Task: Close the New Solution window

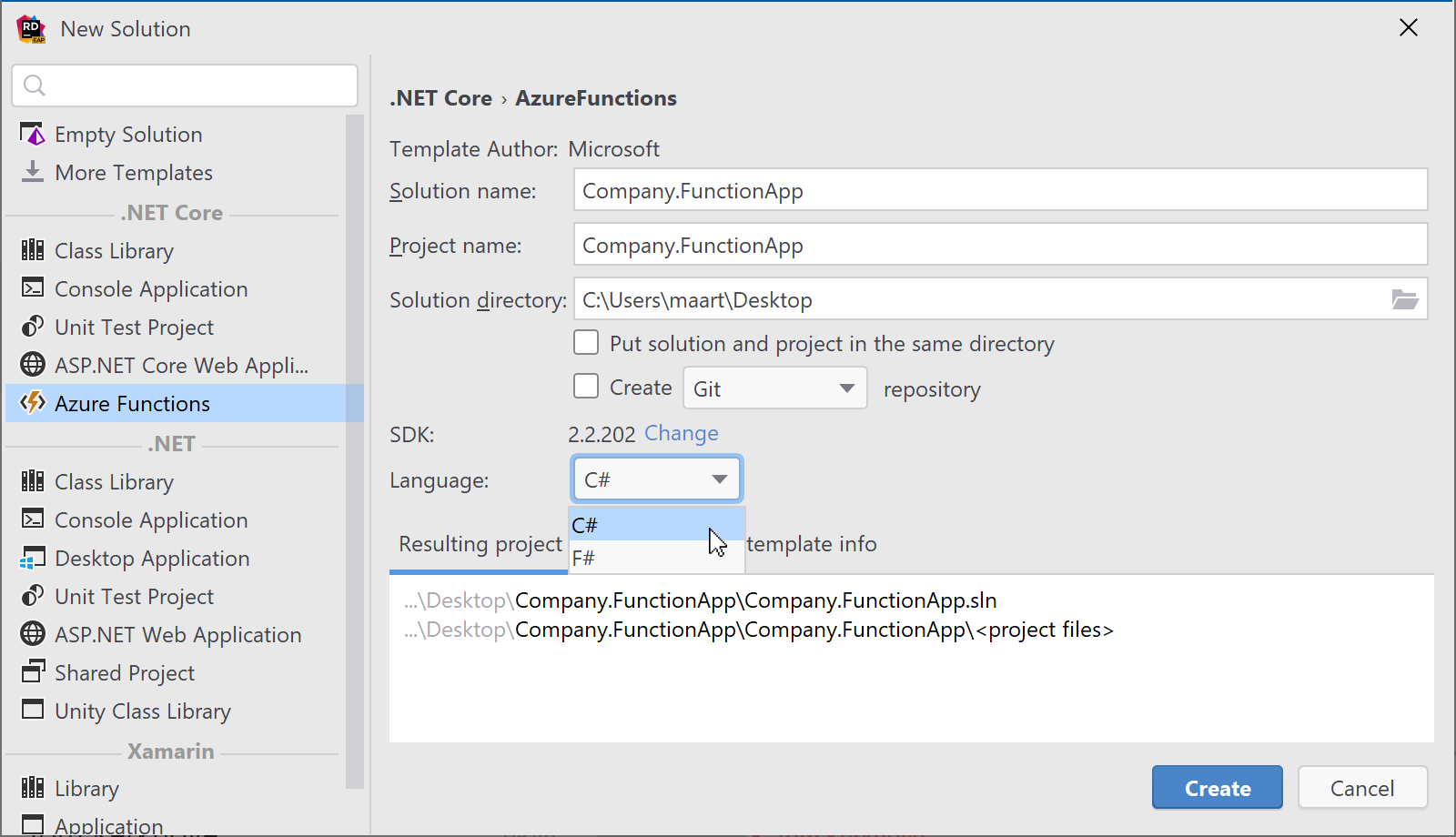Action: (x=1409, y=28)
